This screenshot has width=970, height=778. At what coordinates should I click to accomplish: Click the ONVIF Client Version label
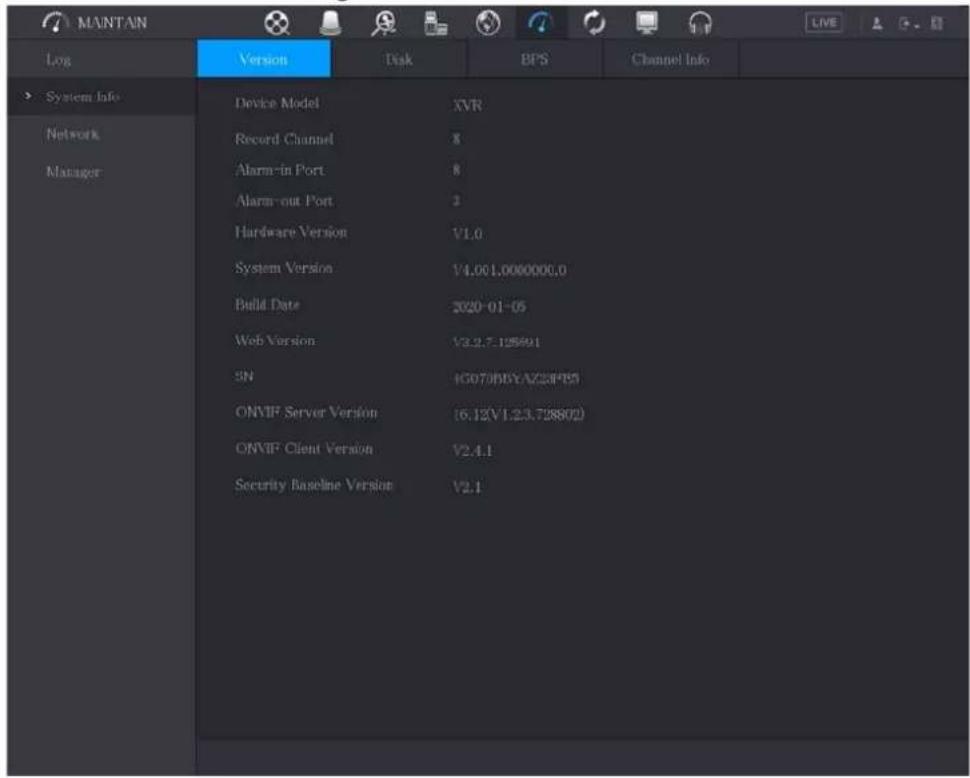(304, 449)
